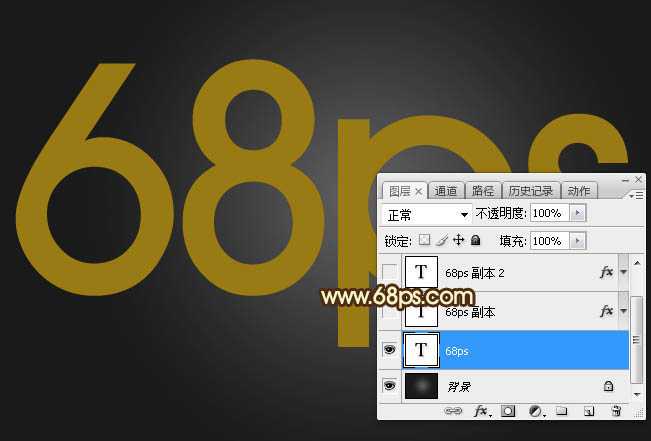Open the 不透明度 opacity slider arrow
The height and width of the screenshot is (441, 651).
pos(578,214)
